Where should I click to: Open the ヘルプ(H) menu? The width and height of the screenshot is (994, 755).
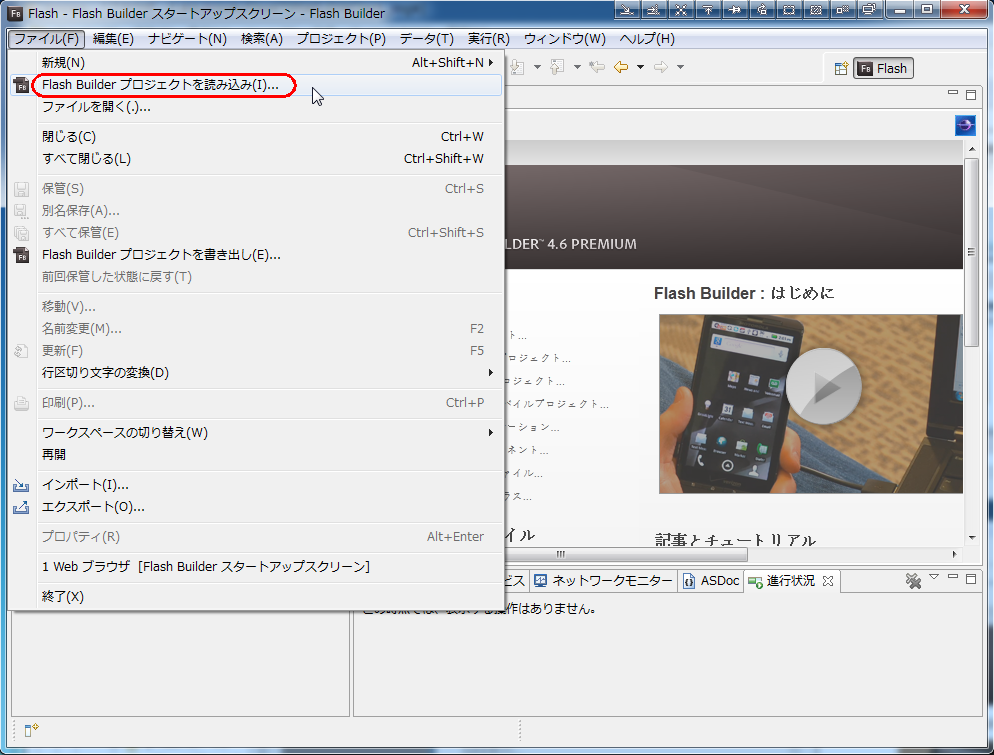647,39
